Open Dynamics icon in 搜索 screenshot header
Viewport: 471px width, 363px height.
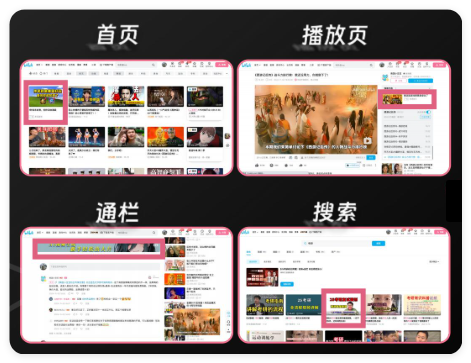point(409,232)
